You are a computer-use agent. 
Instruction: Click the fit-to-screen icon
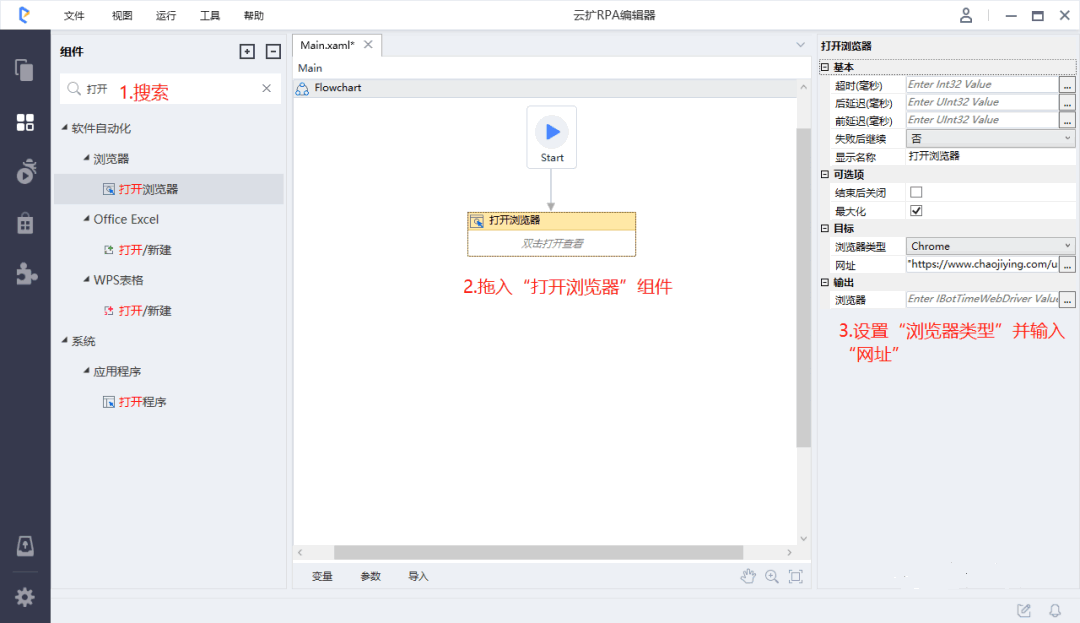coord(796,576)
